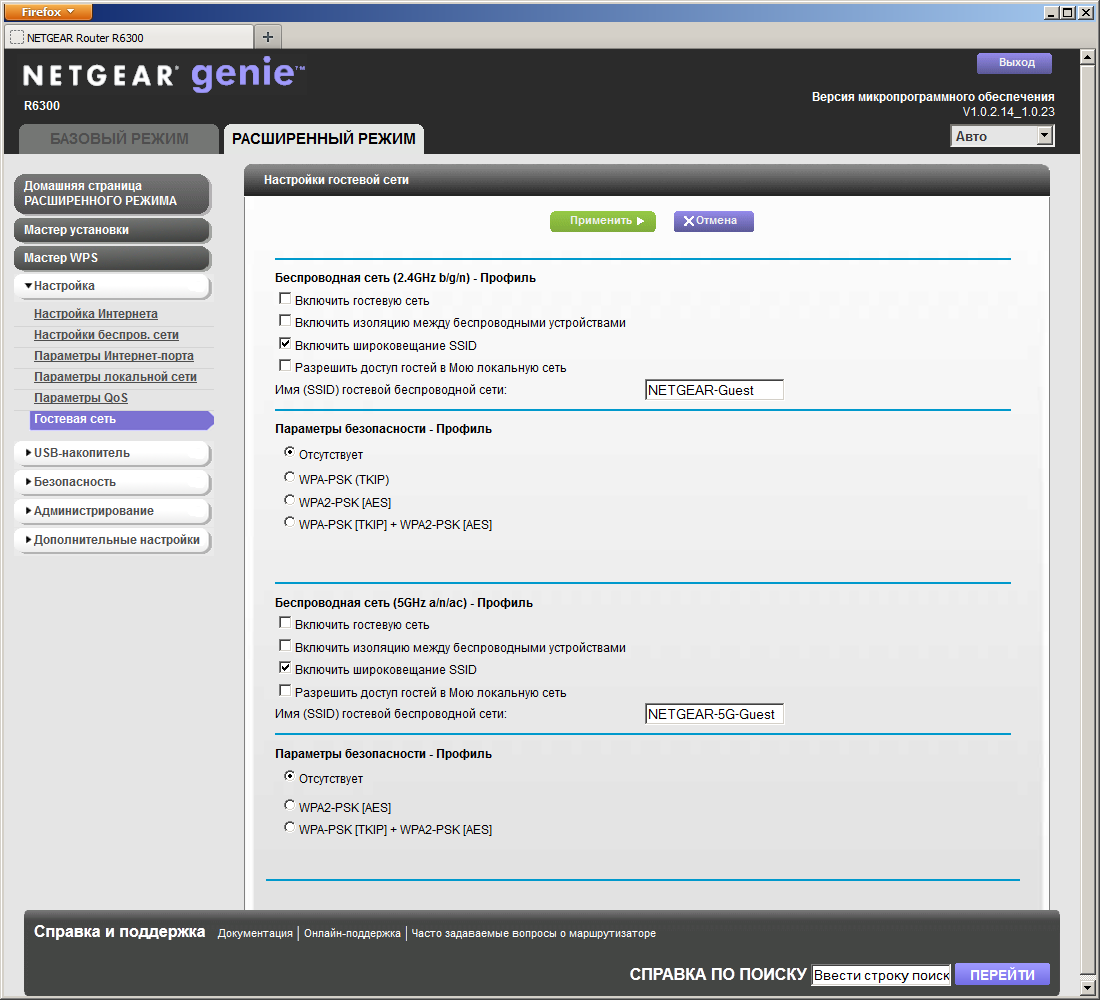Open Параметры QoS link

(x=81, y=398)
